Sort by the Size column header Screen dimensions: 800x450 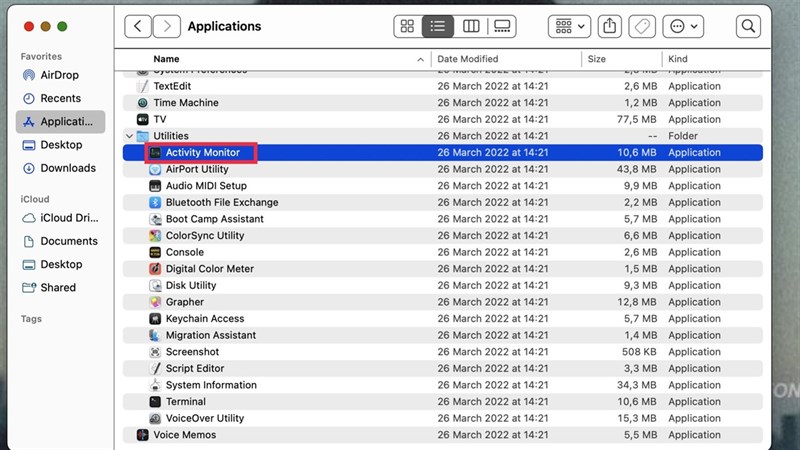pos(596,59)
